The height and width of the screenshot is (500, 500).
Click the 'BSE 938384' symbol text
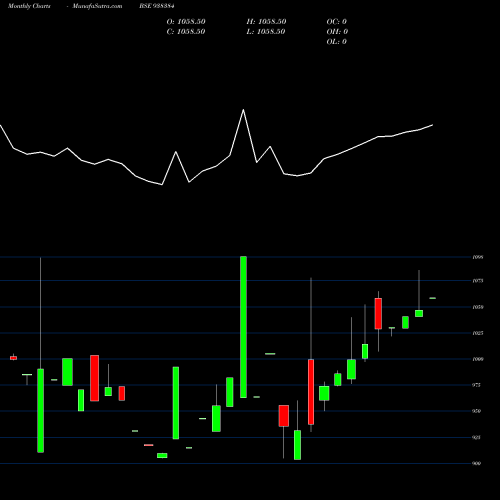[157, 6]
